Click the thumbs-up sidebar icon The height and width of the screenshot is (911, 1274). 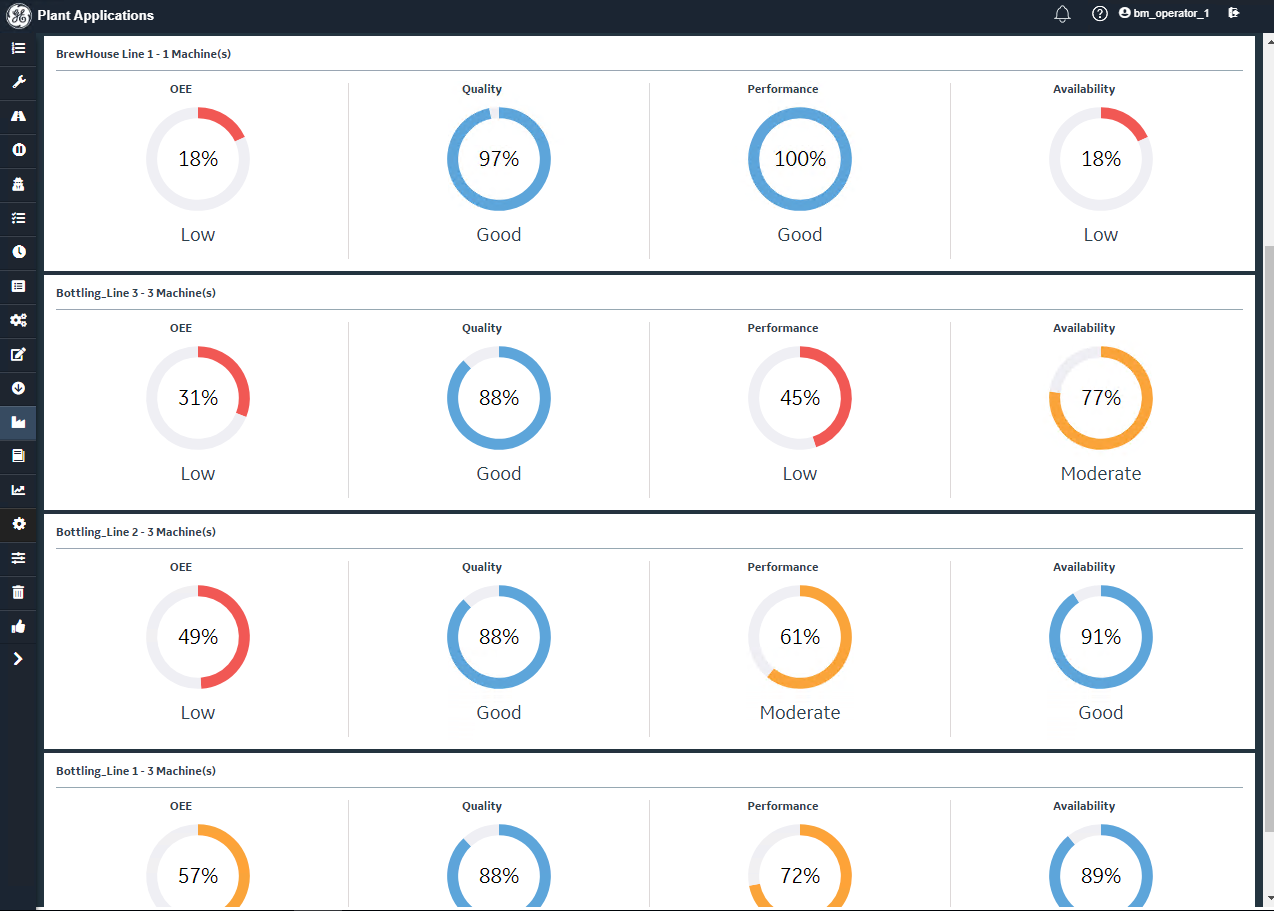point(18,626)
